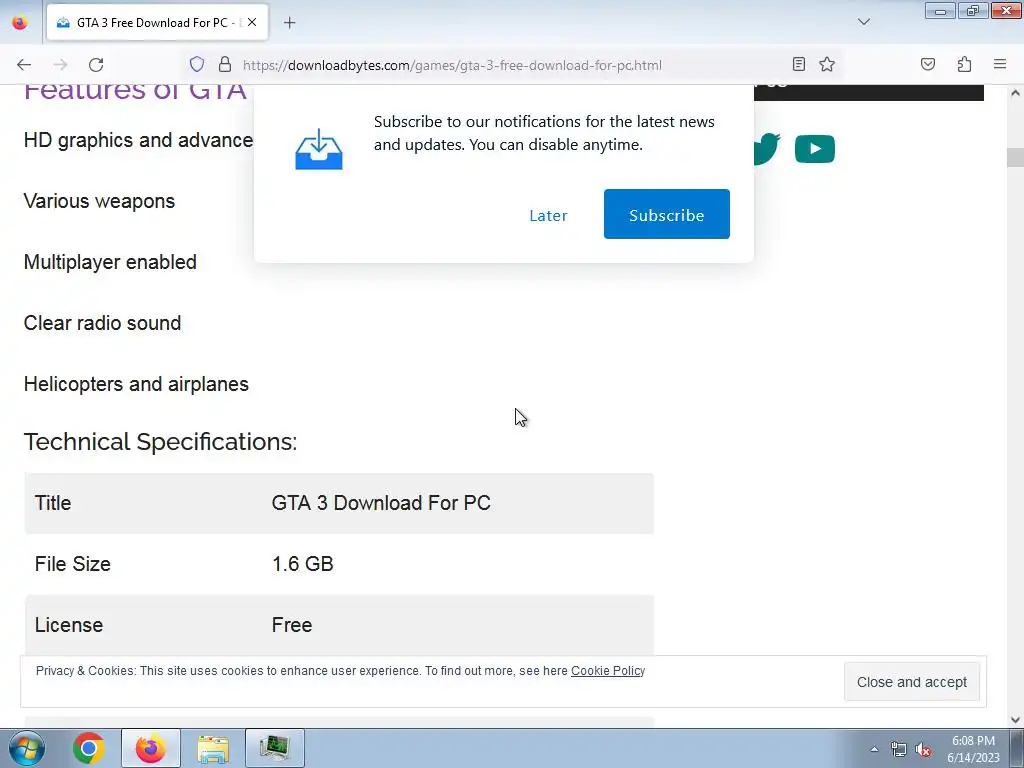The height and width of the screenshot is (768, 1024).
Task: Click the 'HD graphics and advance' feature text
Action: click(138, 140)
